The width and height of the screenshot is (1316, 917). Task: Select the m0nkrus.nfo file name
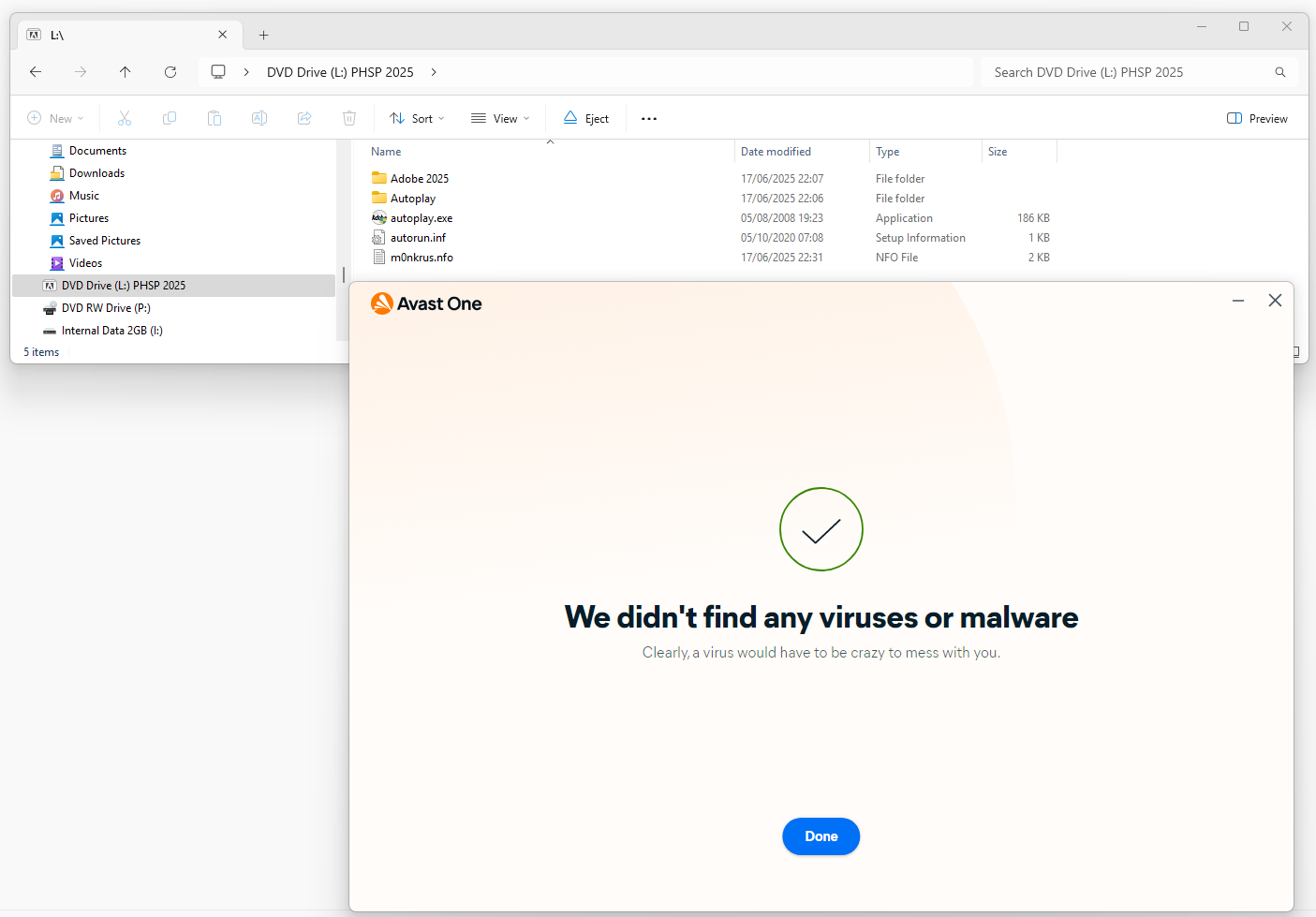coord(421,257)
